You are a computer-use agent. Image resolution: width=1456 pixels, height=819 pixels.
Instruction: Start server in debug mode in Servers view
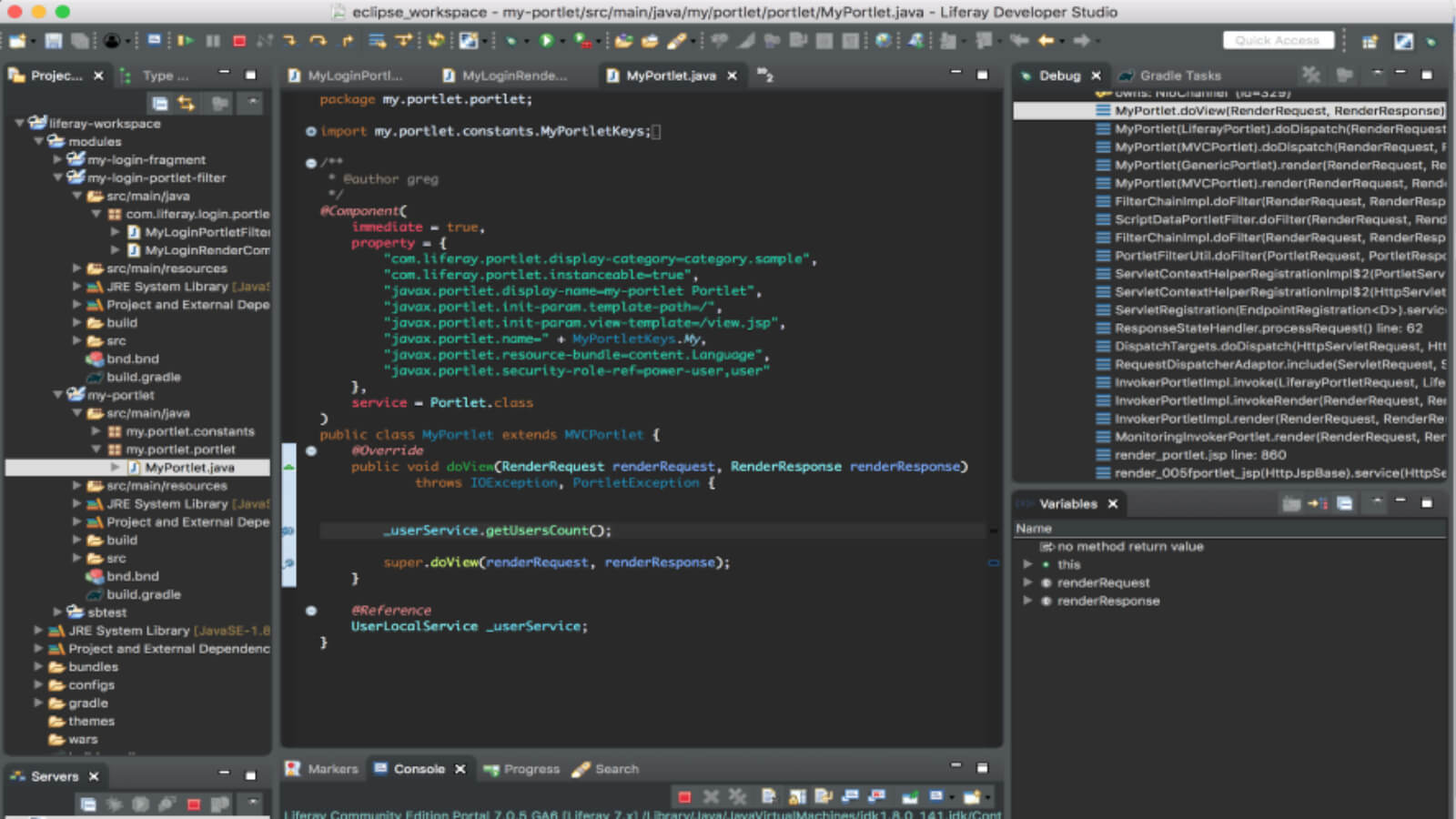tap(114, 804)
